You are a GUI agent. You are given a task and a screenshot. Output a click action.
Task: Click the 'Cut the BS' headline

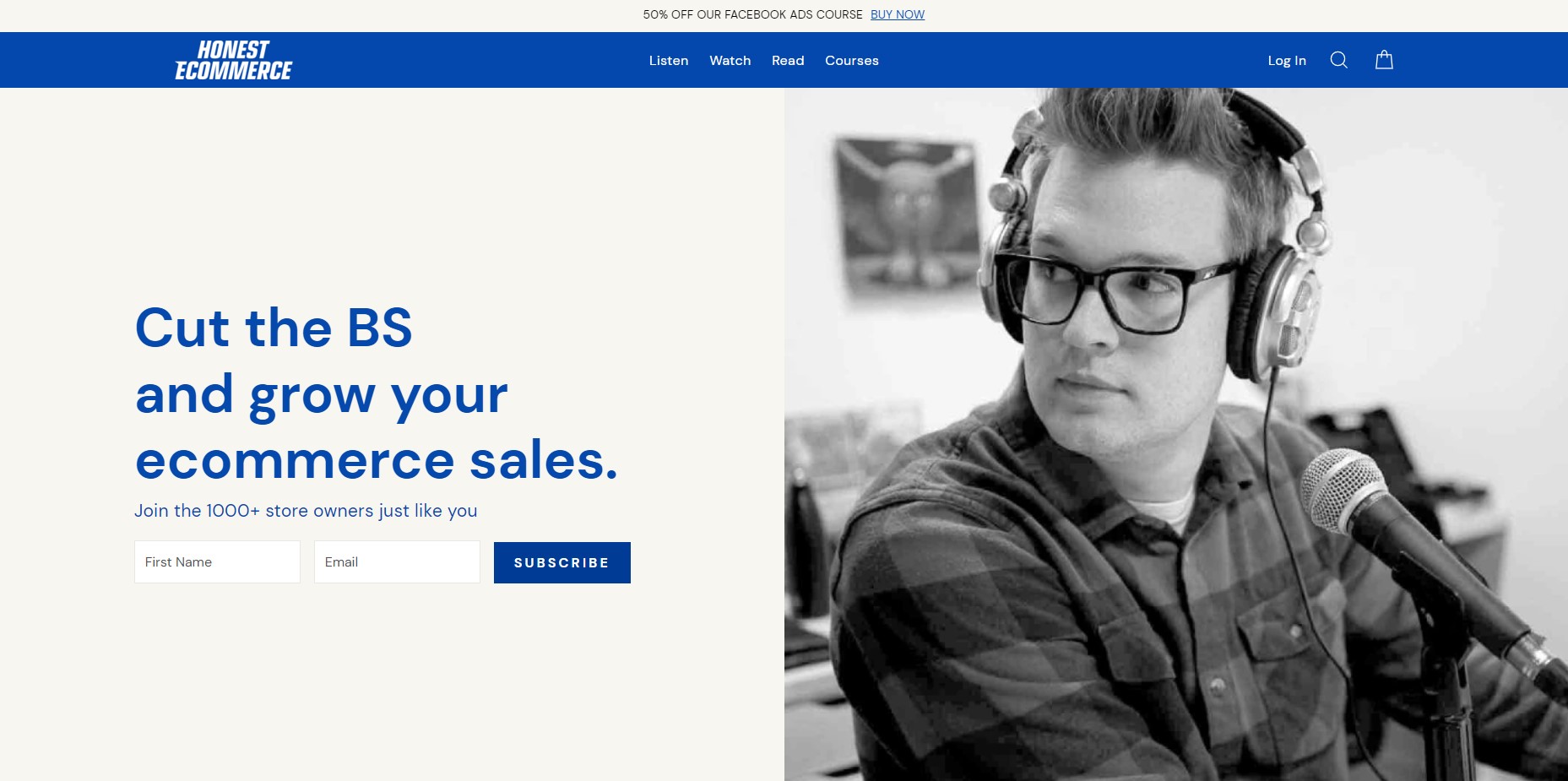coord(274,328)
